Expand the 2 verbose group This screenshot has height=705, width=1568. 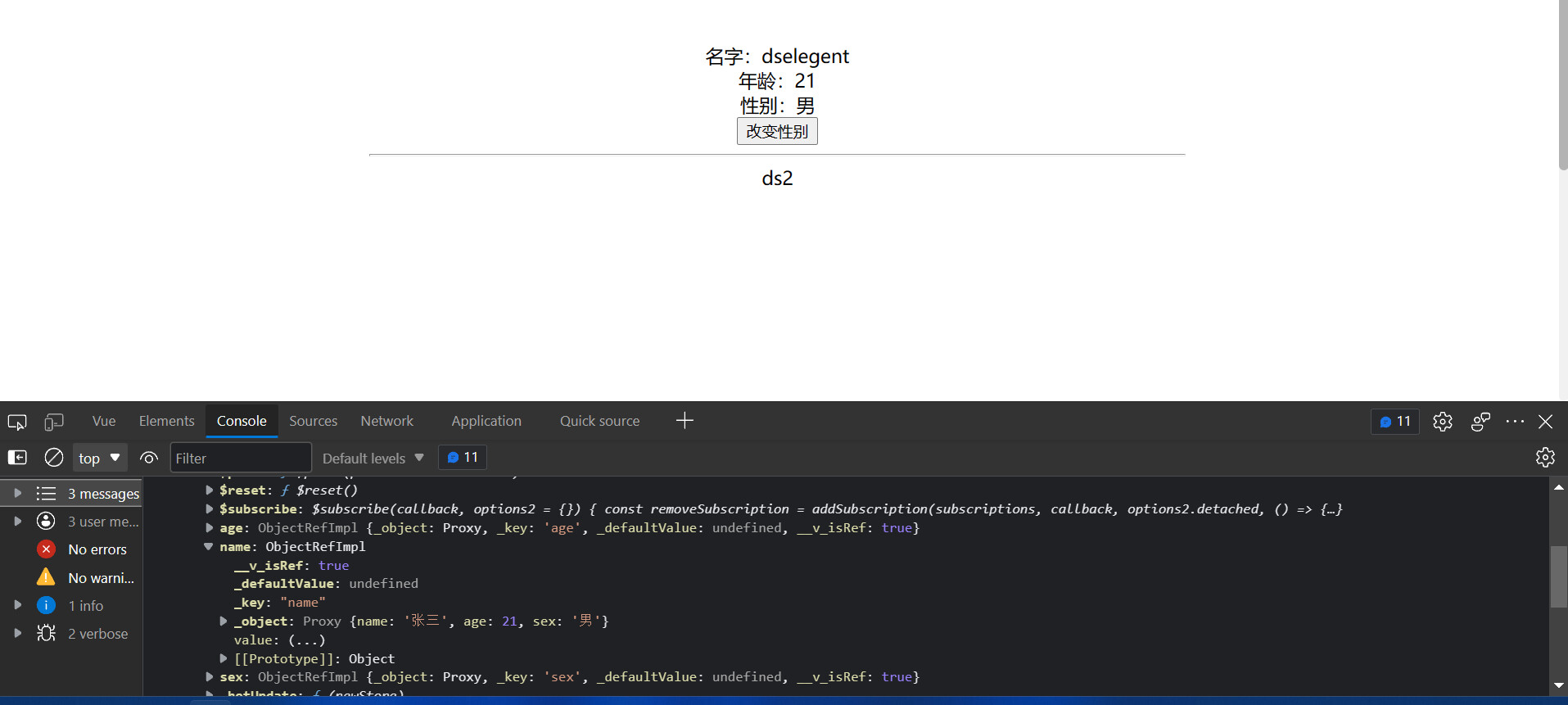tap(17, 633)
